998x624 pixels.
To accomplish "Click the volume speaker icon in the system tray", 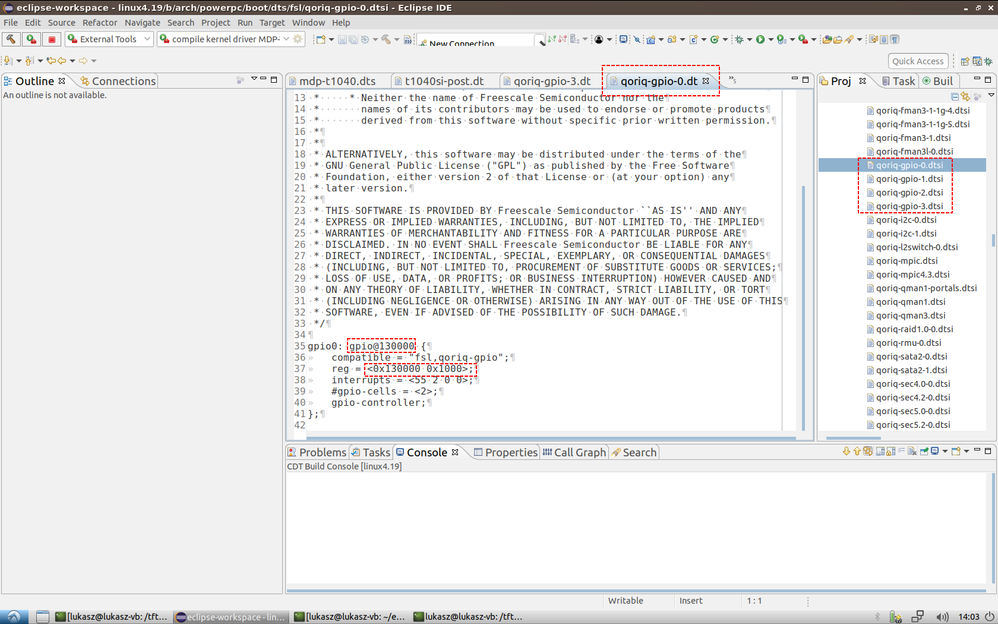I will tap(943, 616).
